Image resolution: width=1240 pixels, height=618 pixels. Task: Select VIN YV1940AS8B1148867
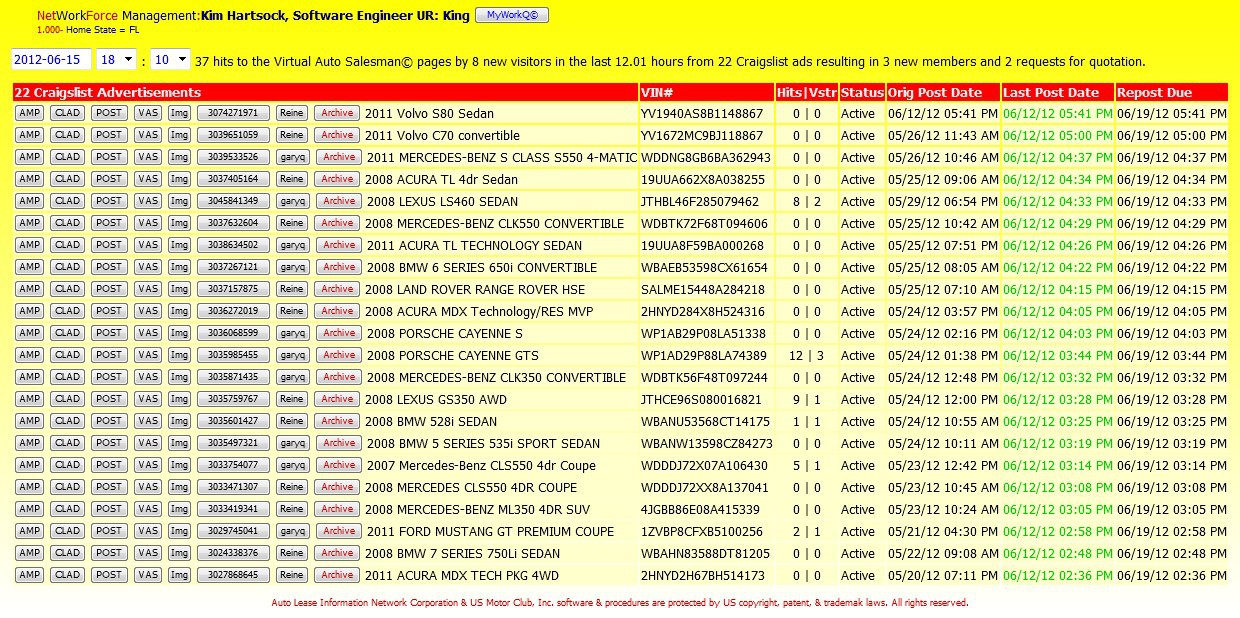702,114
